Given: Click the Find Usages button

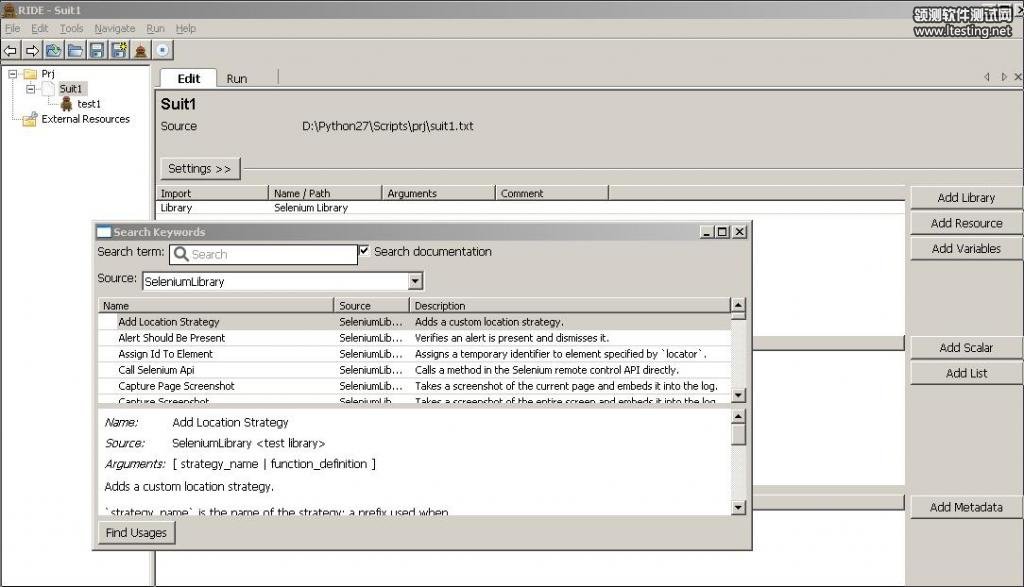Looking at the screenshot, I should (136, 533).
